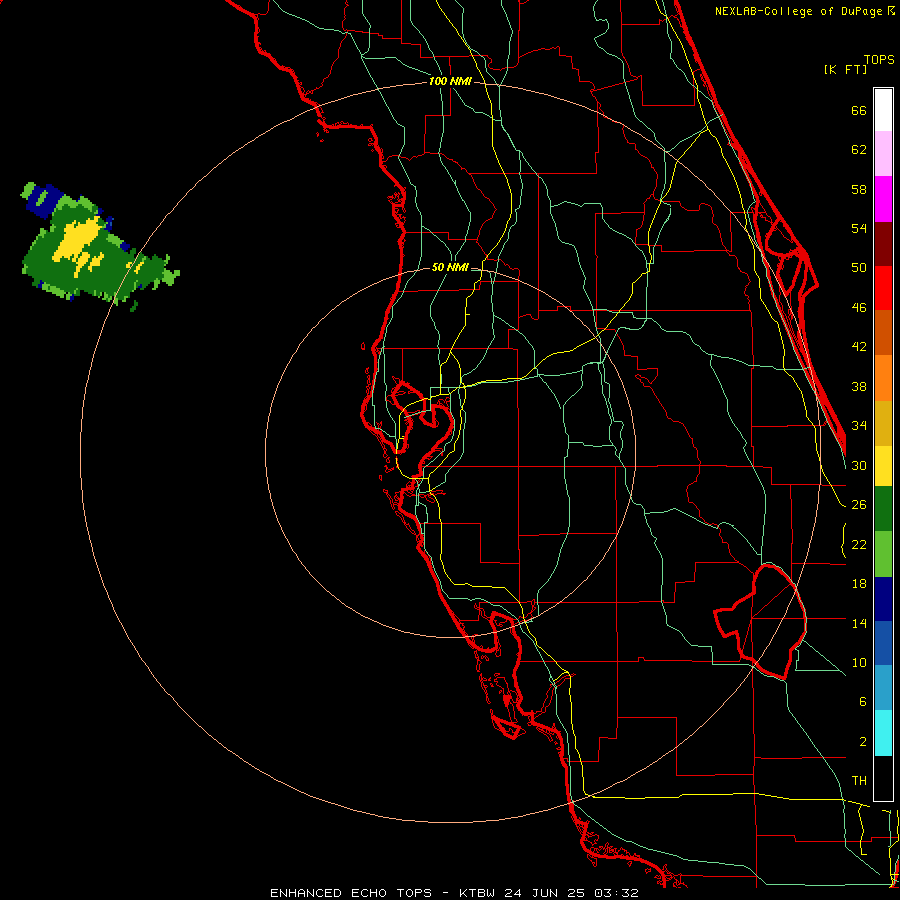Click the white swatch in the tops legend
This screenshot has width=900, height=900.
pos(883,110)
